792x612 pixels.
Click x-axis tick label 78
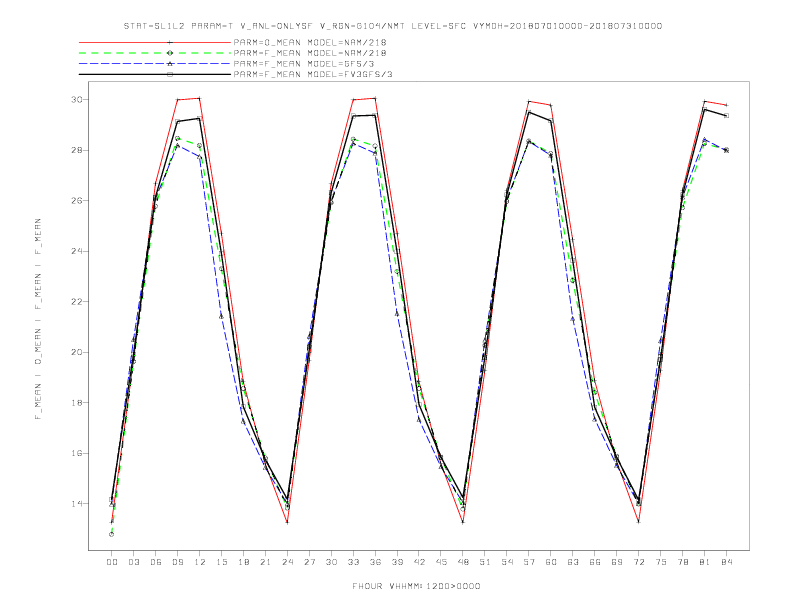click(x=682, y=562)
